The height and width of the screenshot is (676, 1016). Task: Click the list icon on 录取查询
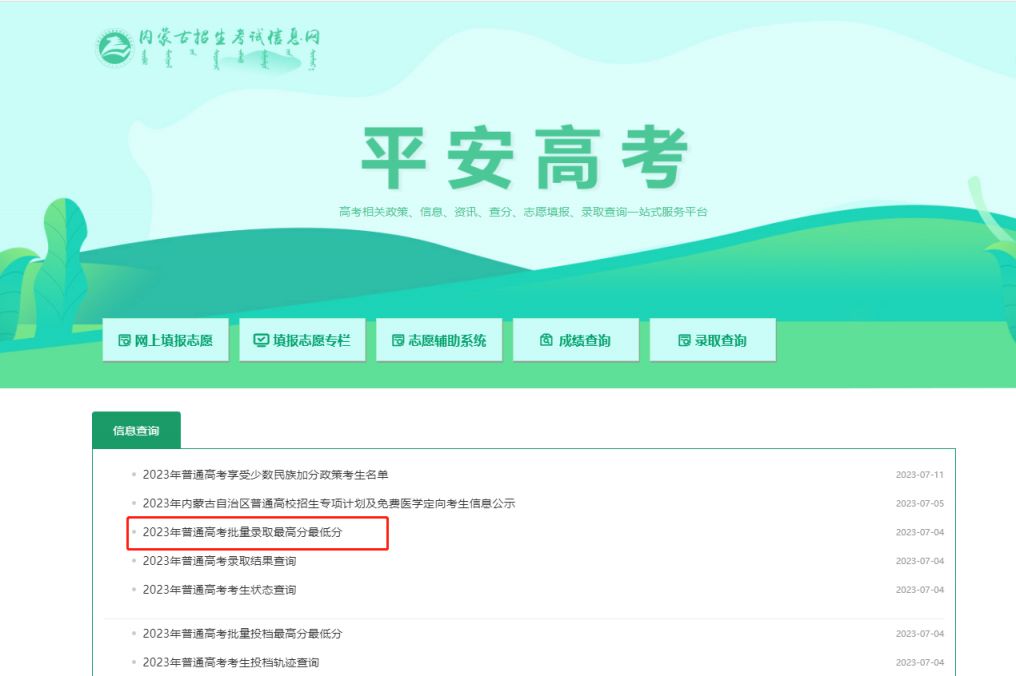point(684,340)
